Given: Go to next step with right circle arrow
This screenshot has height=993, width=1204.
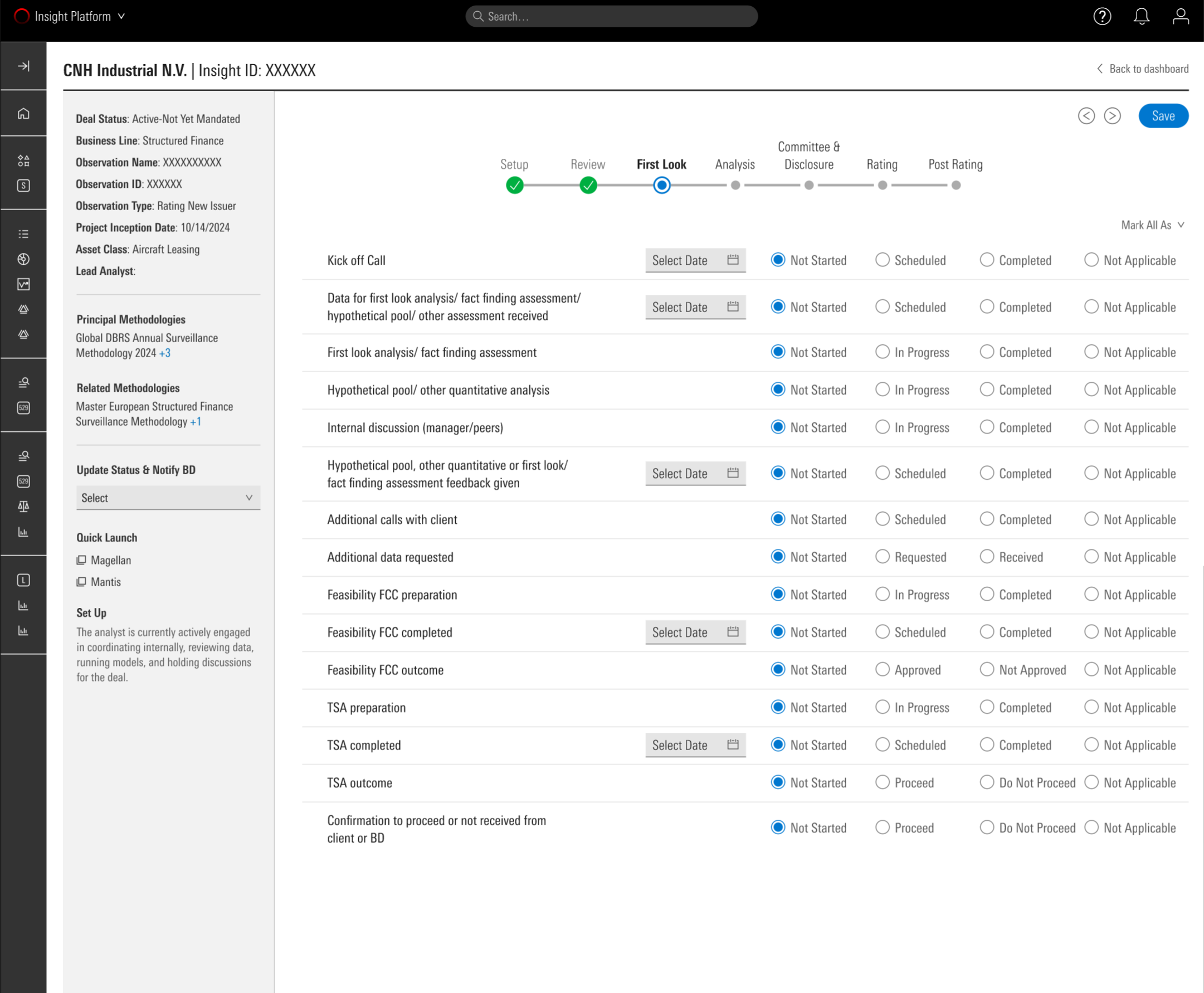Looking at the screenshot, I should pos(1112,116).
